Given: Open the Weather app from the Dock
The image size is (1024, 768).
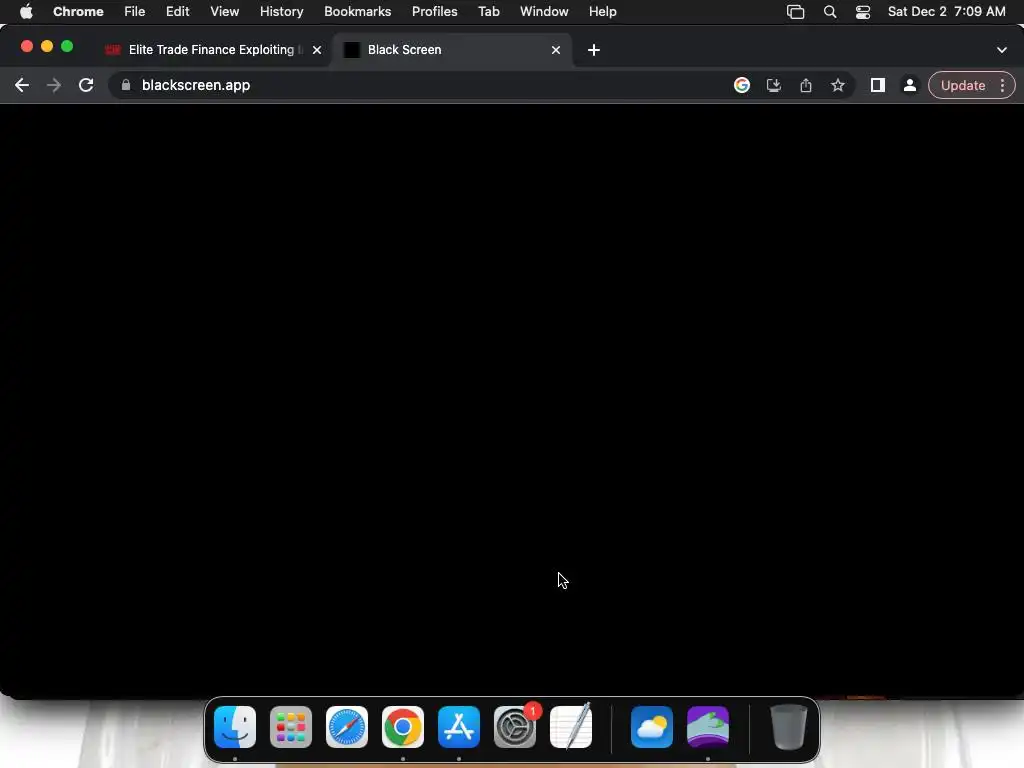Looking at the screenshot, I should (x=652, y=727).
